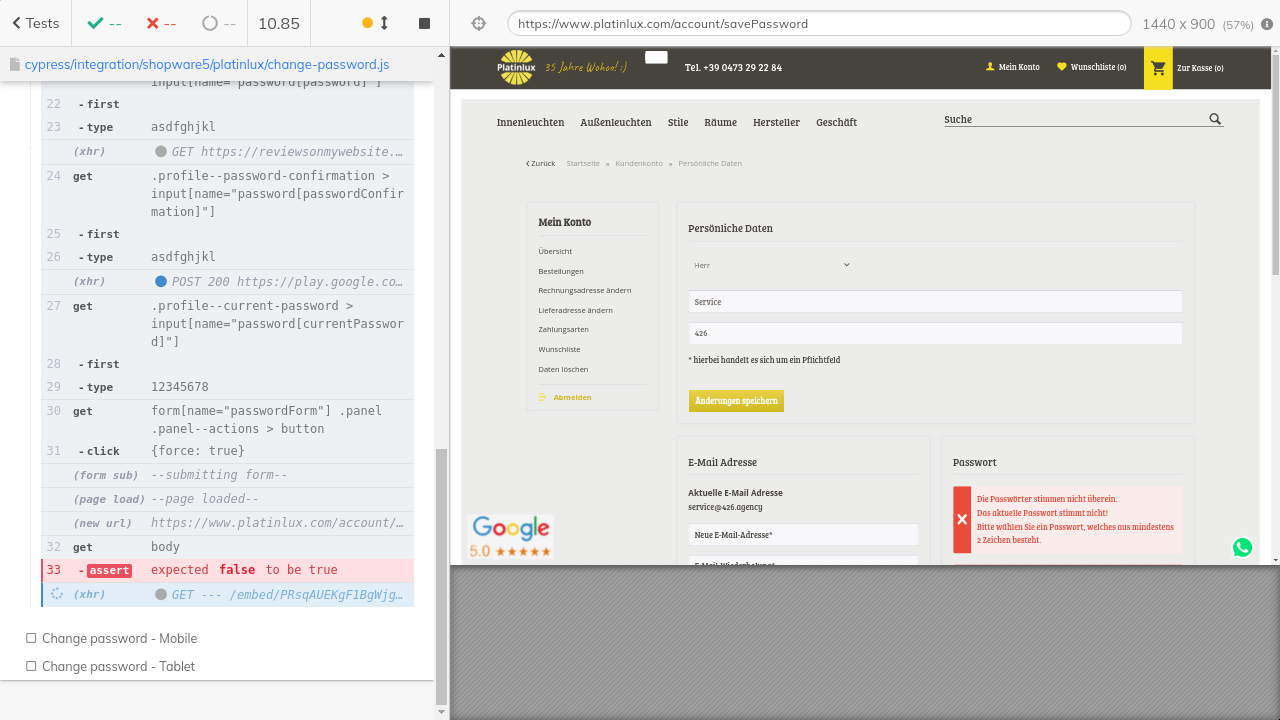Screen dimensions: 1280x720
Task: Open the Innenleuchten menu
Action: coord(530,122)
